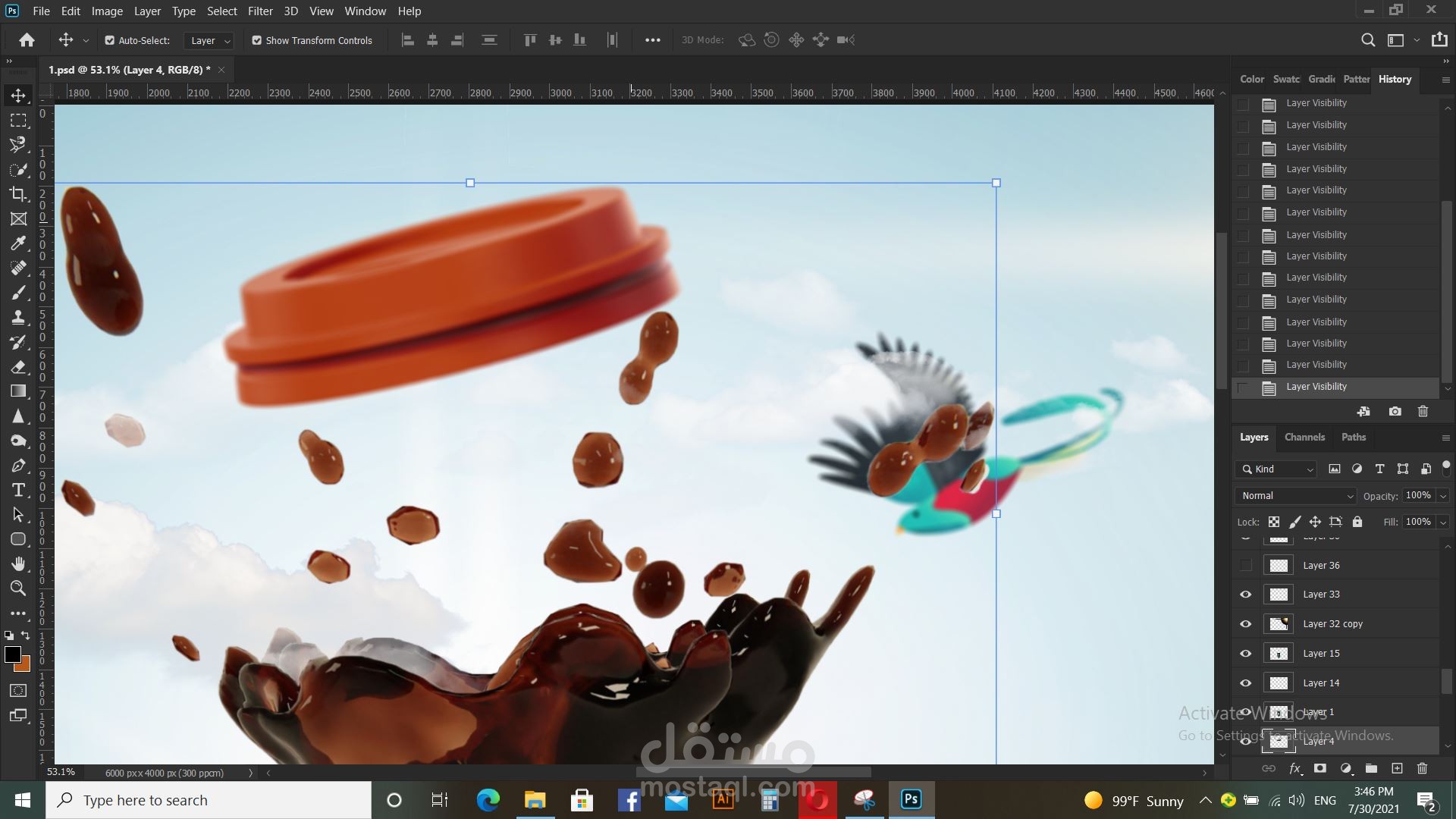Choose the Eraser tool

click(18, 367)
